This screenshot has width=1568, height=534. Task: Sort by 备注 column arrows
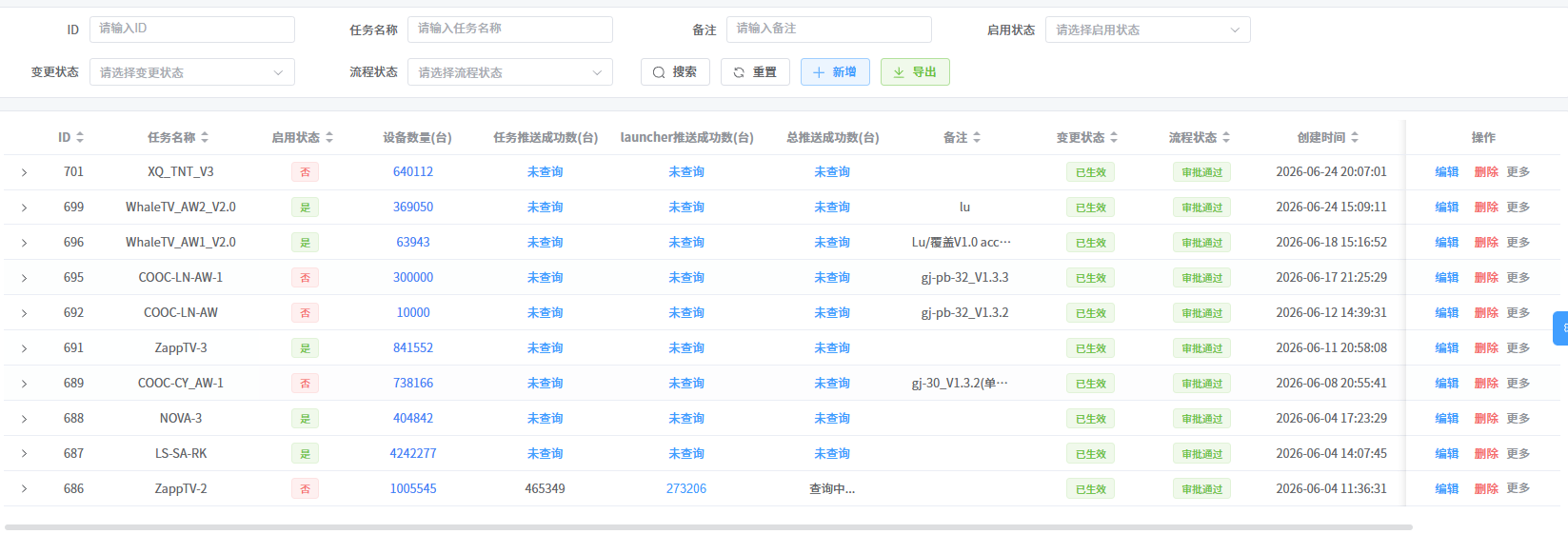(977, 138)
